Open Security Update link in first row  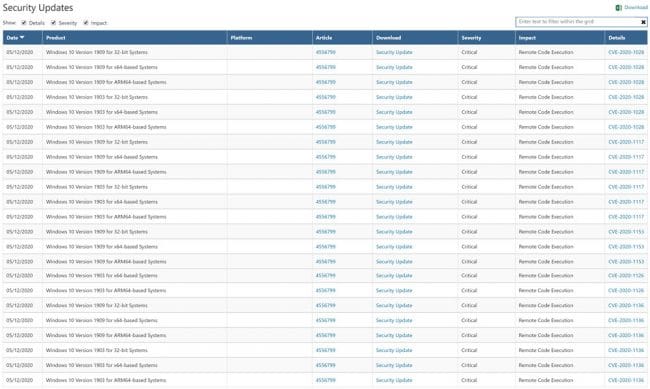[x=394, y=52]
